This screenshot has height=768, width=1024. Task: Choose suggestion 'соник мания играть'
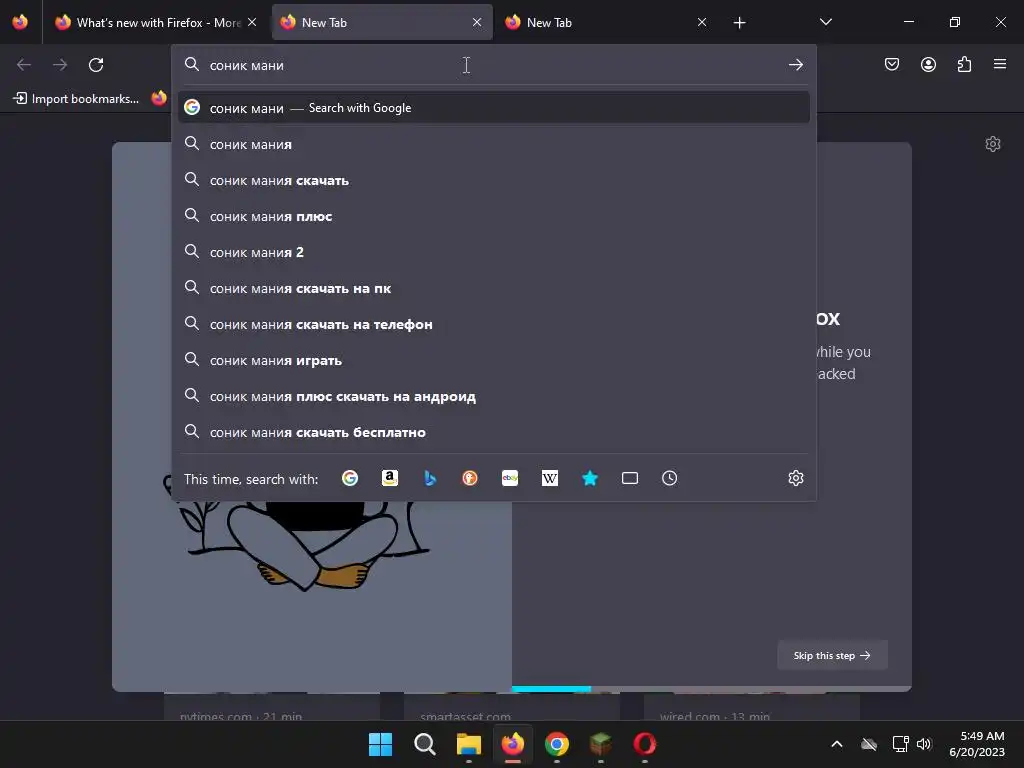point(494,360)
